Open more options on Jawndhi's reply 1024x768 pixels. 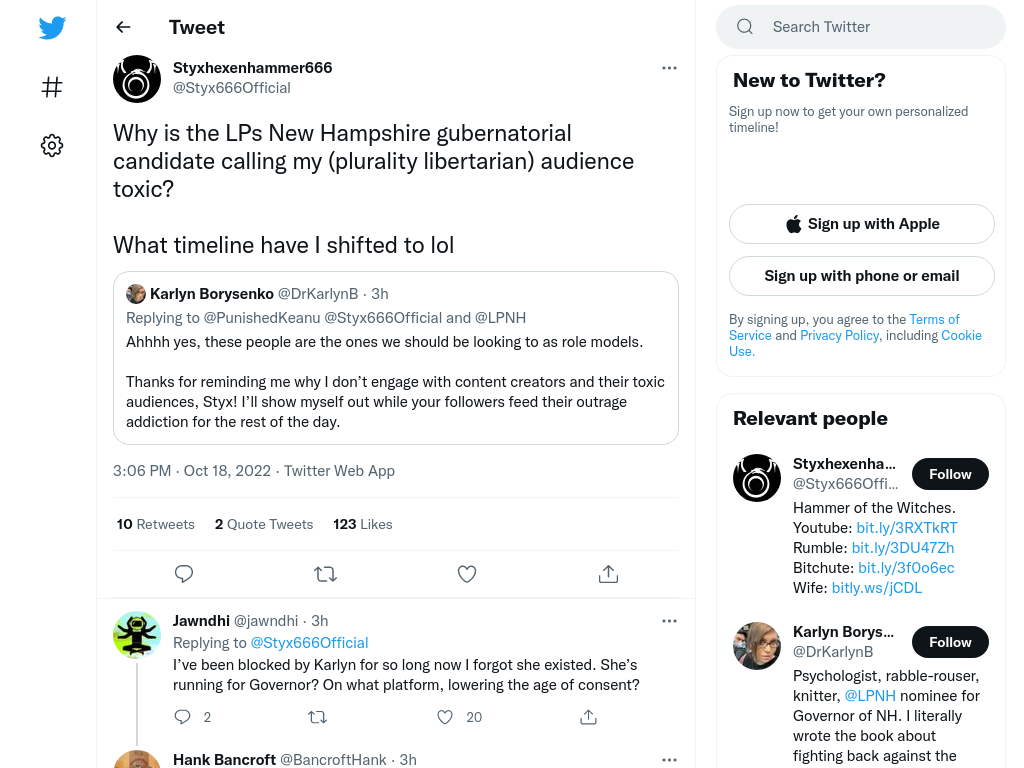(669, 621)
